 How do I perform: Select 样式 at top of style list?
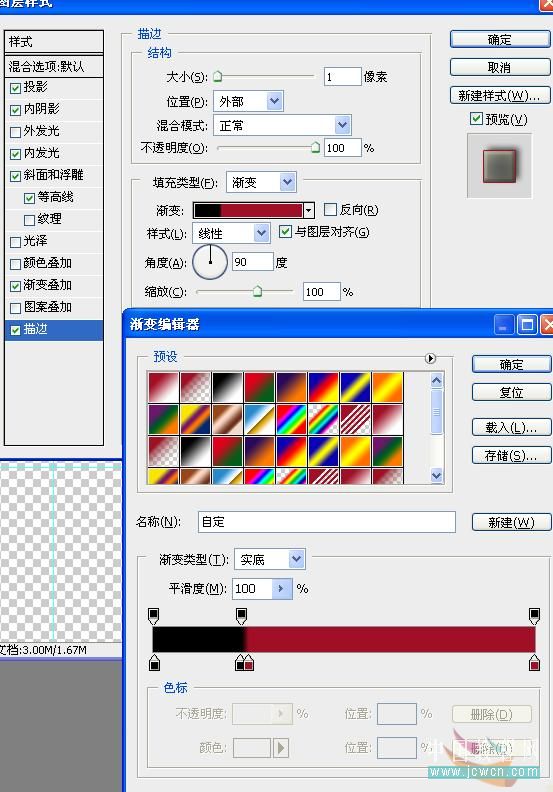coord(54,41)
